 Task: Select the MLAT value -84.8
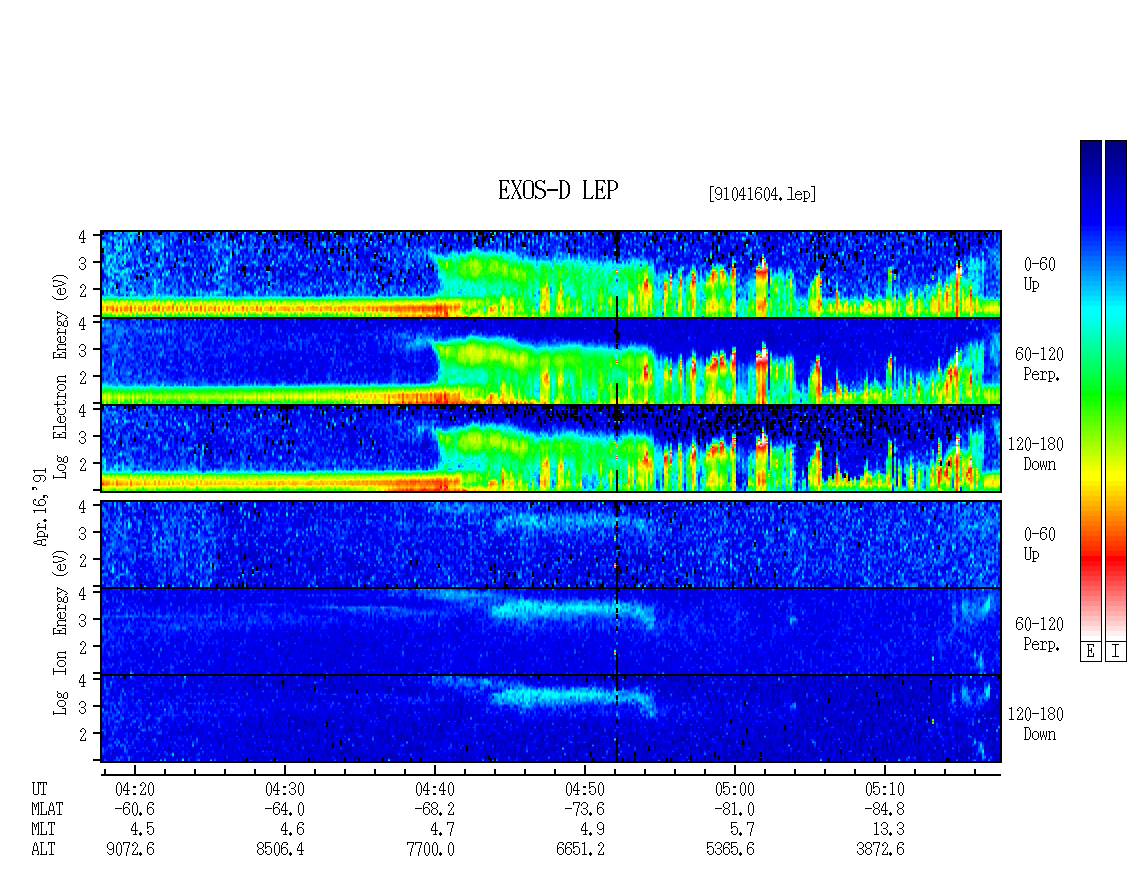(884, 809)
